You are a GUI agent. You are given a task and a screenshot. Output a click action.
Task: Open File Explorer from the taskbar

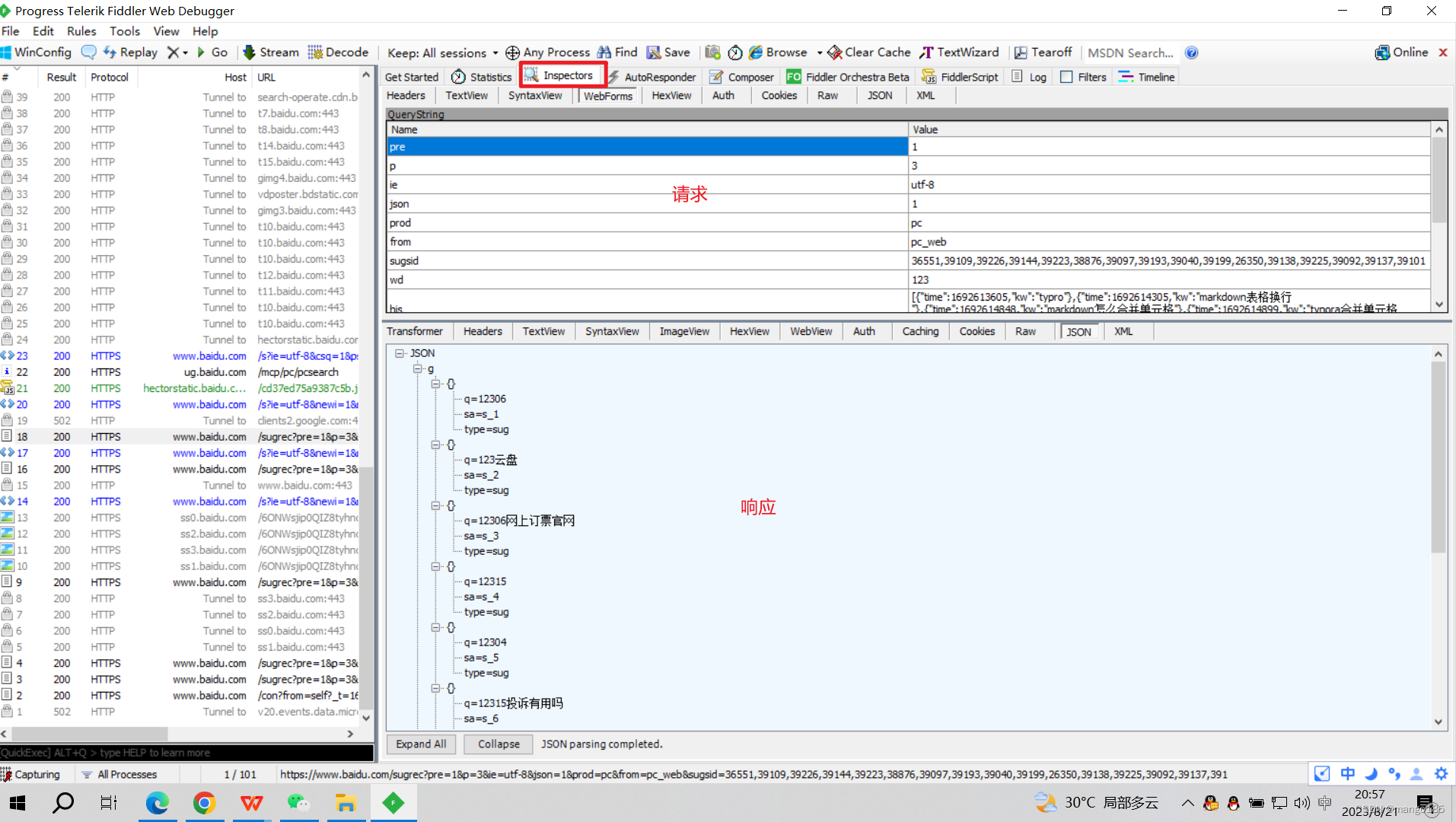[x=346, y=802]
